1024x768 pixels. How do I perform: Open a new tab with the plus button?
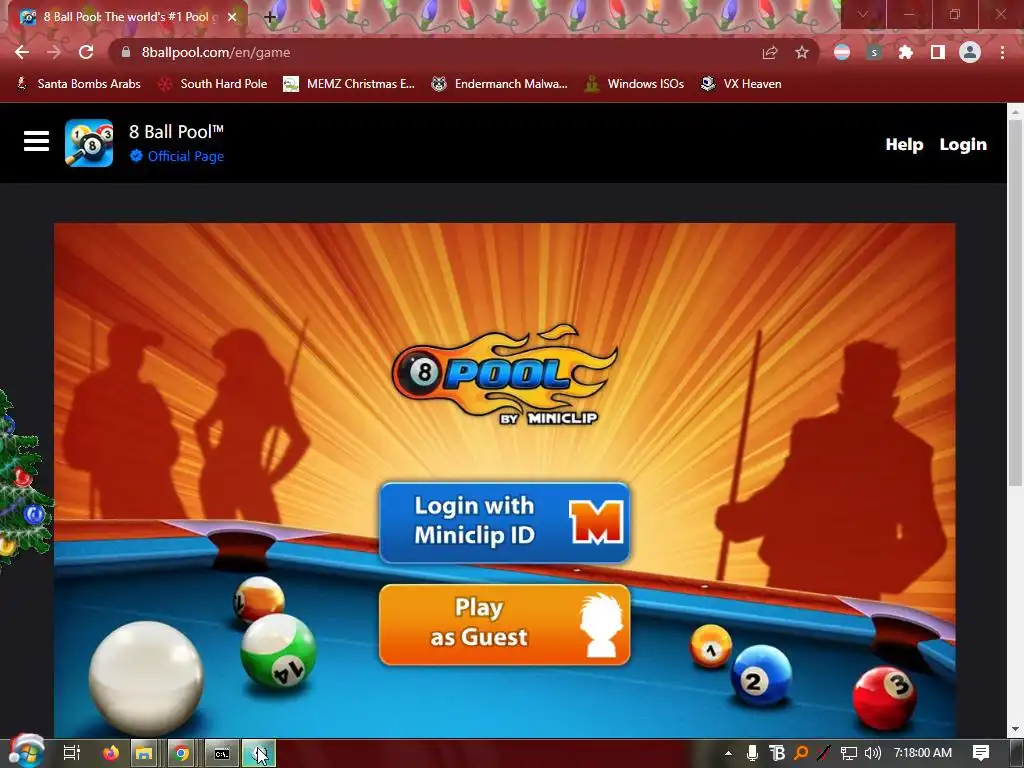tap(270, 18)
